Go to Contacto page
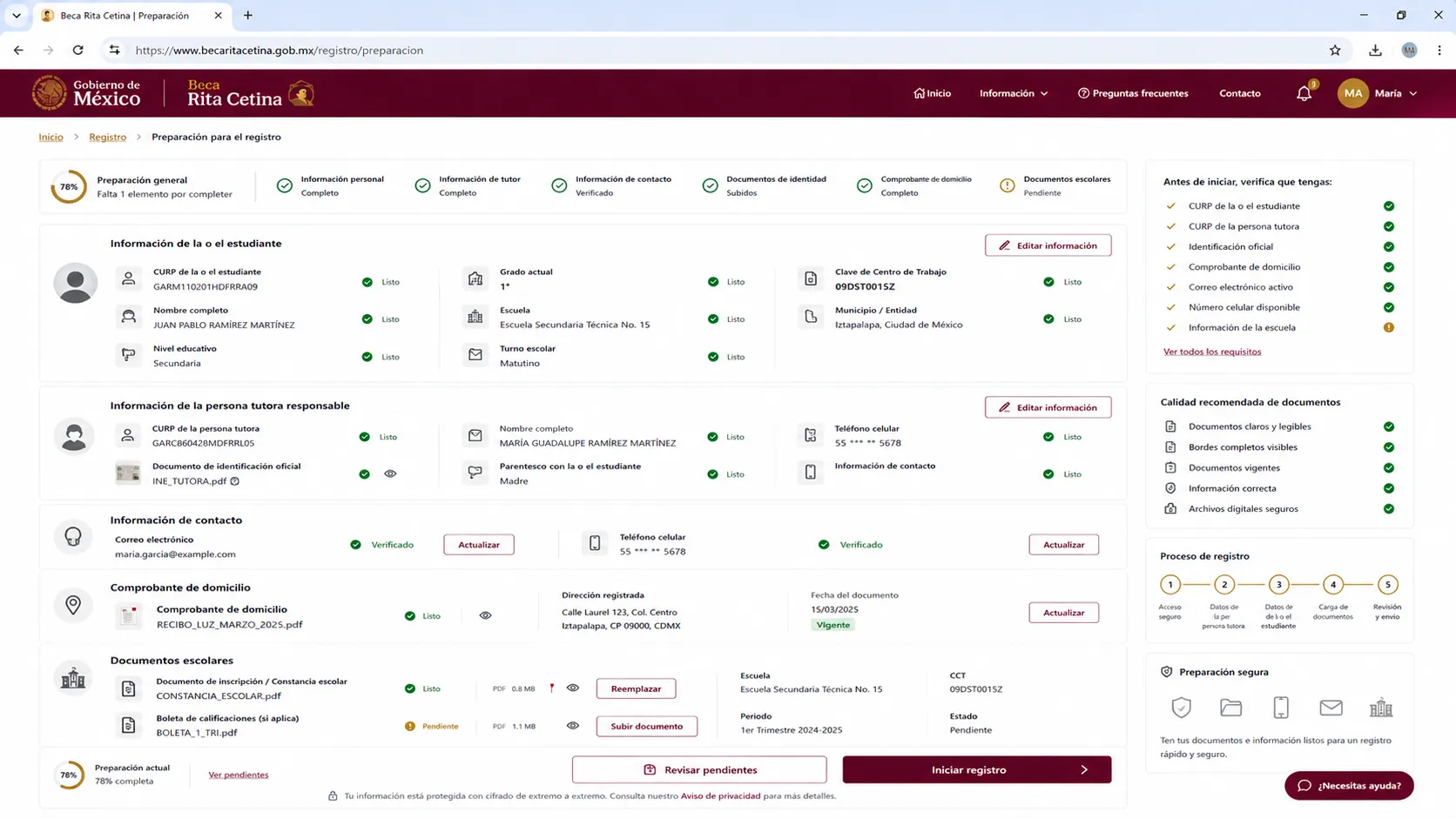The image size is (1456, 819). tap(1239, 93)
